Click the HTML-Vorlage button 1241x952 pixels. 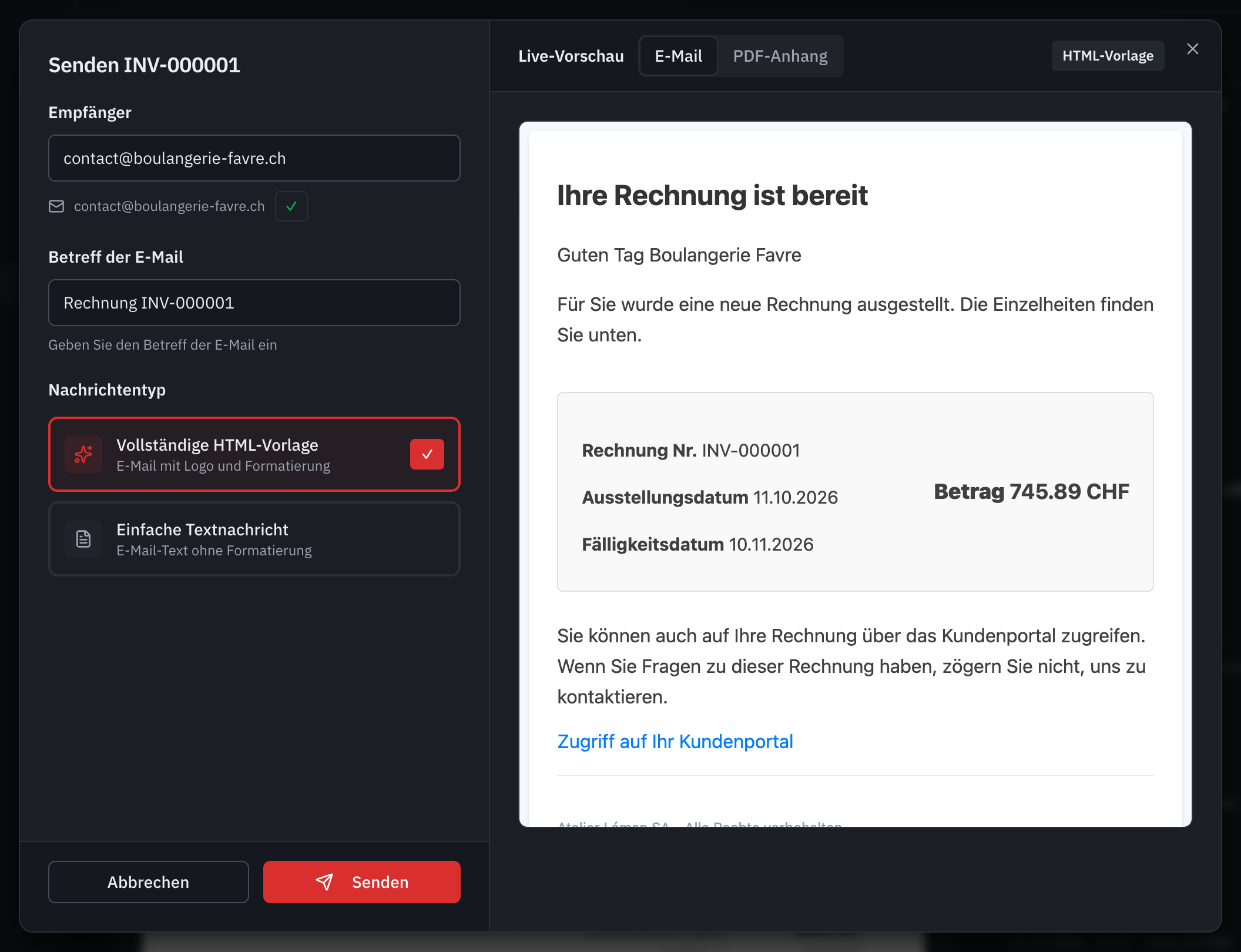coord(1108,56)
